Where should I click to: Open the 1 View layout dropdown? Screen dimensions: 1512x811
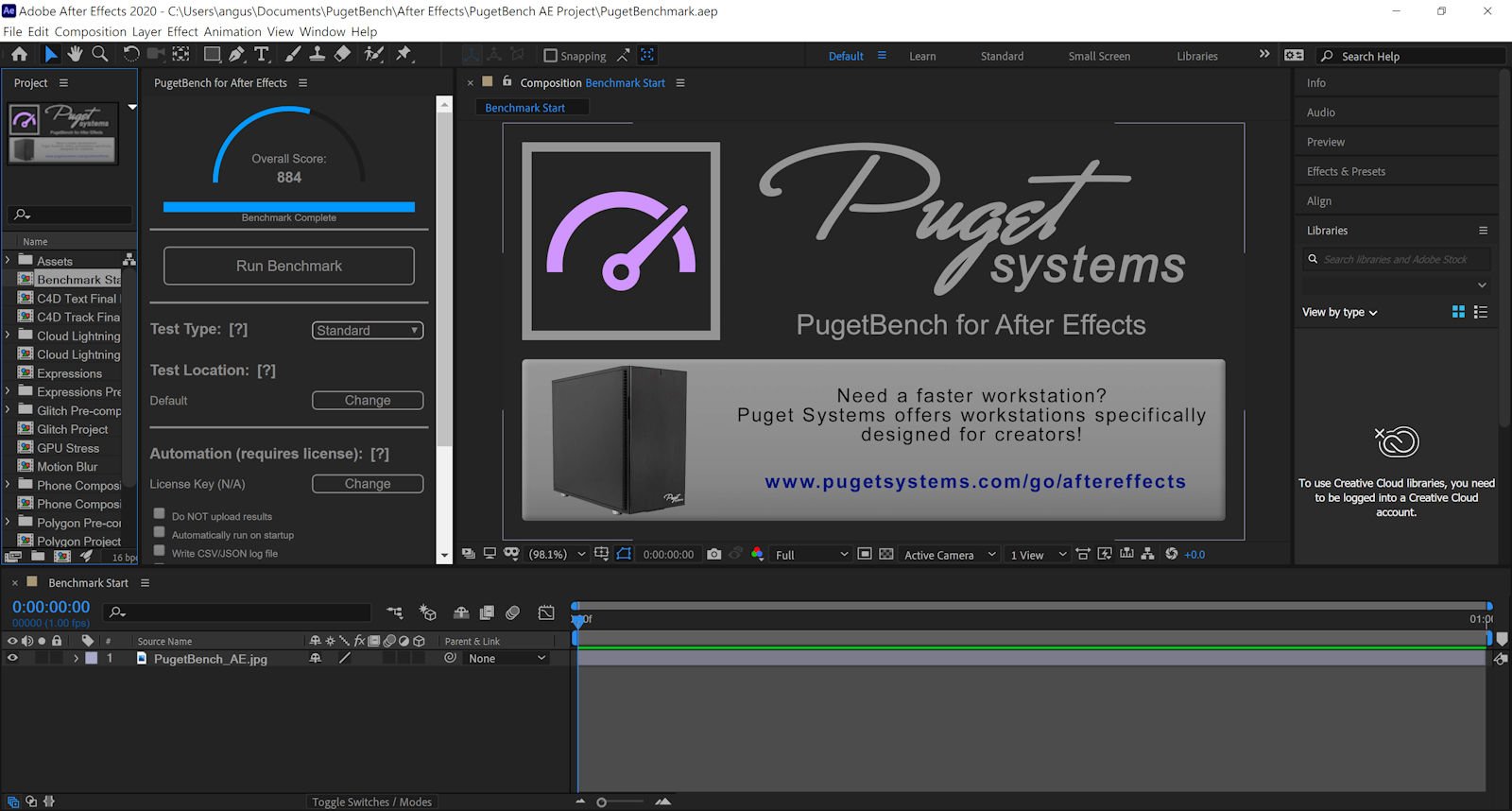(x=1038, y=555)
